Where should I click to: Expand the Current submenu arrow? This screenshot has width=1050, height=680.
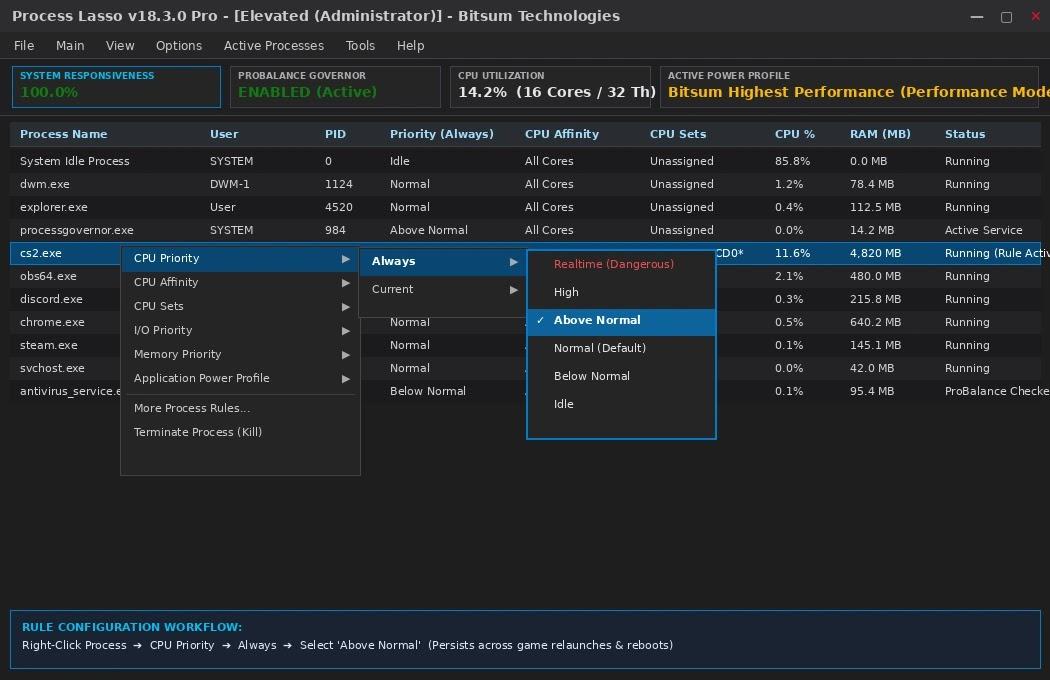(514, 290)
